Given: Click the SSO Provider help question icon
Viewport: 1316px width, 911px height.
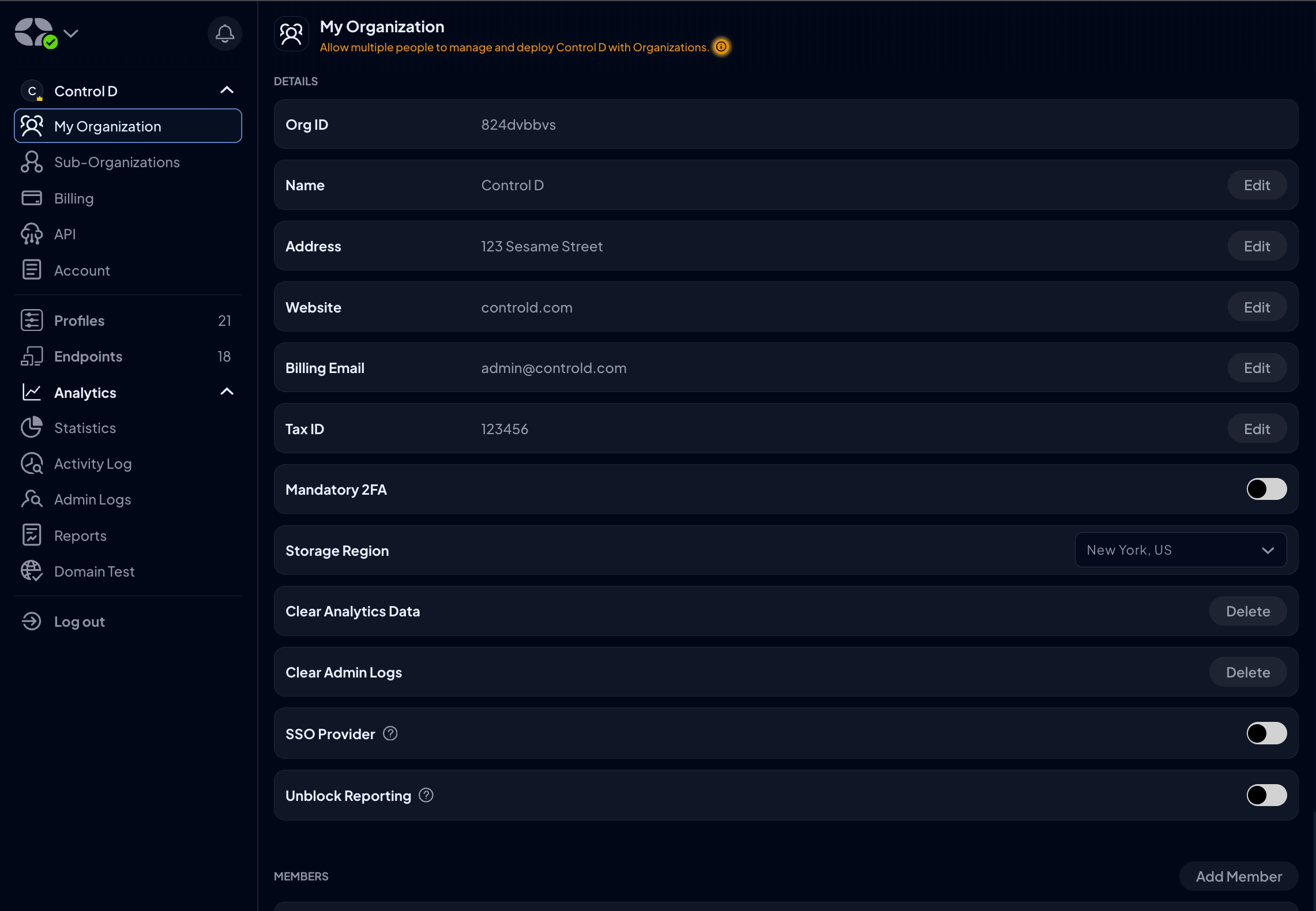Looking at the screenshot, I should (x=390, y=733).
